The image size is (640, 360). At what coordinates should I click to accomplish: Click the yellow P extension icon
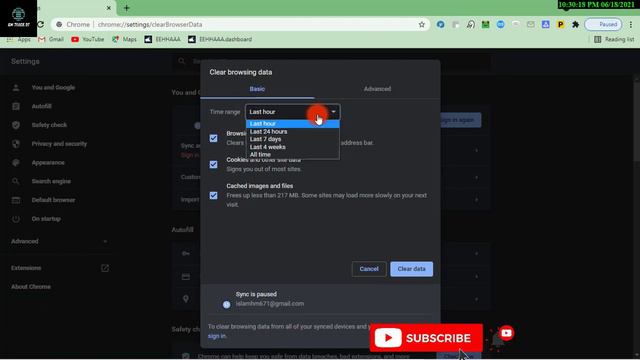tap(560, 25)
